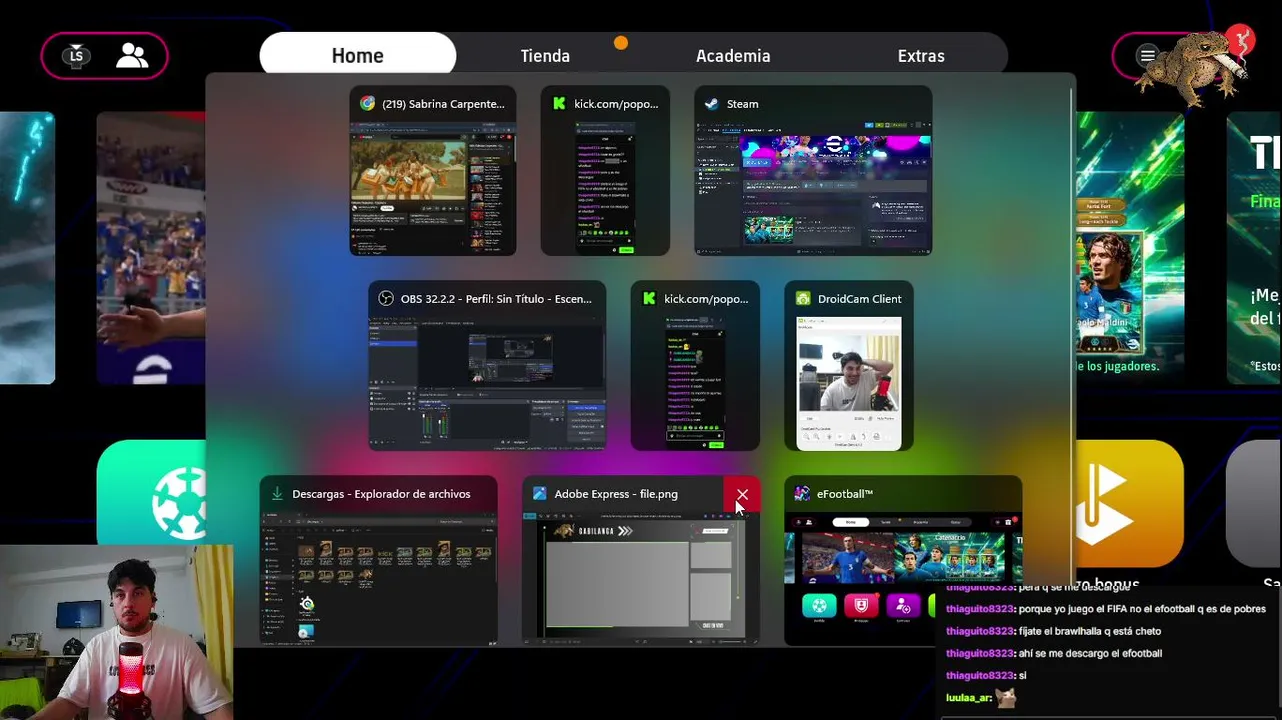The image size is (1282, 720).
Task: Click the Steam icon in the switcher
Action: [711, 104]
